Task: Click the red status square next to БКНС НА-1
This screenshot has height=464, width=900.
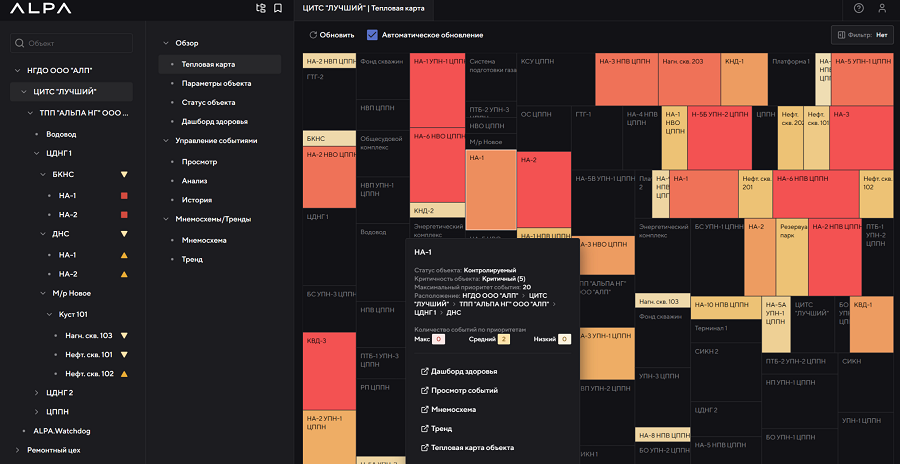Action: (124, 195)
